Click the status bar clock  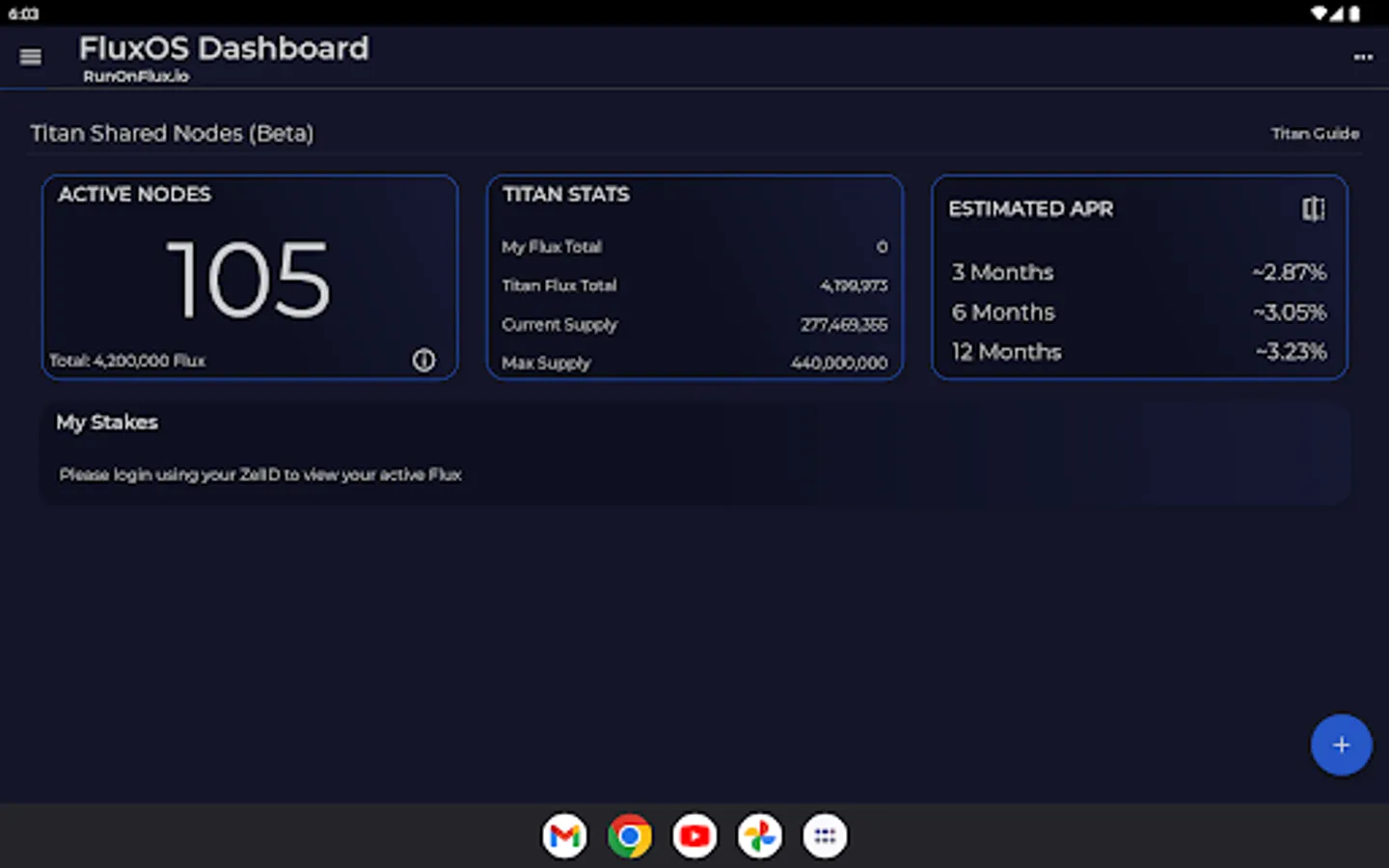(23, 14)
